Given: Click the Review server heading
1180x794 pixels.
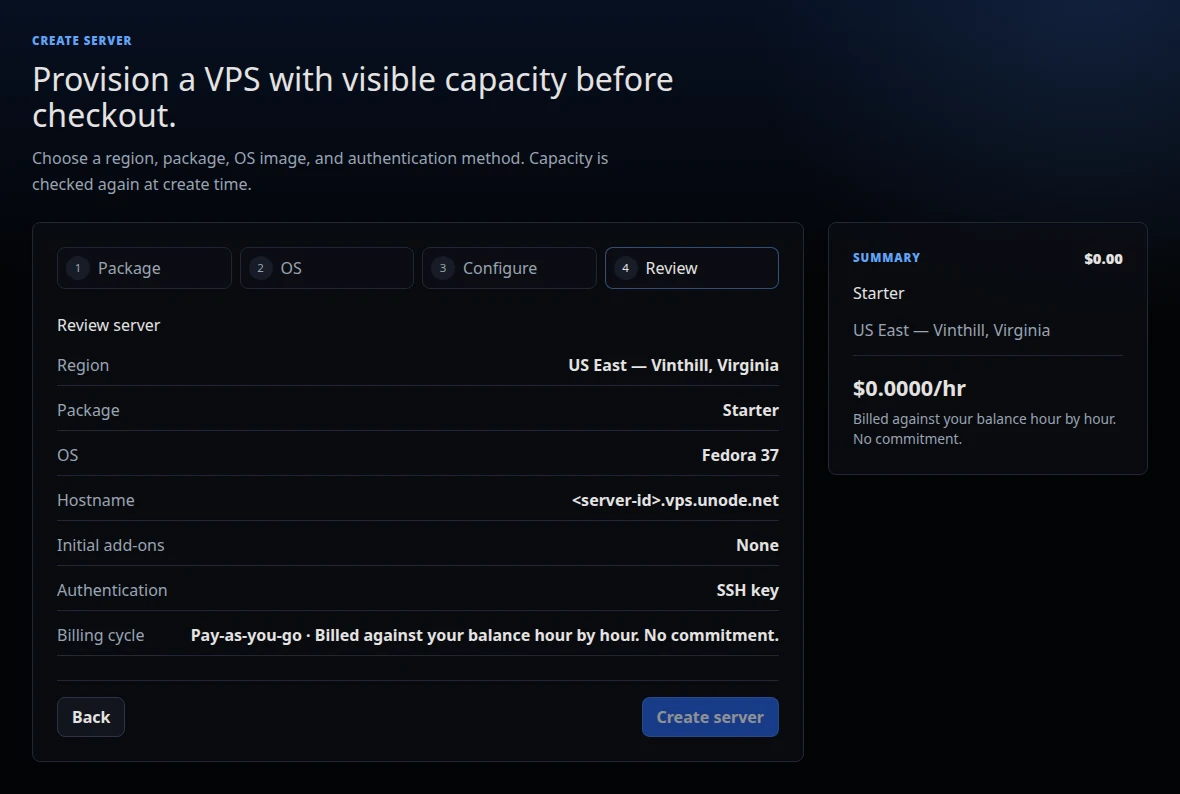Looking at the screenshot, I should [108, 325].
